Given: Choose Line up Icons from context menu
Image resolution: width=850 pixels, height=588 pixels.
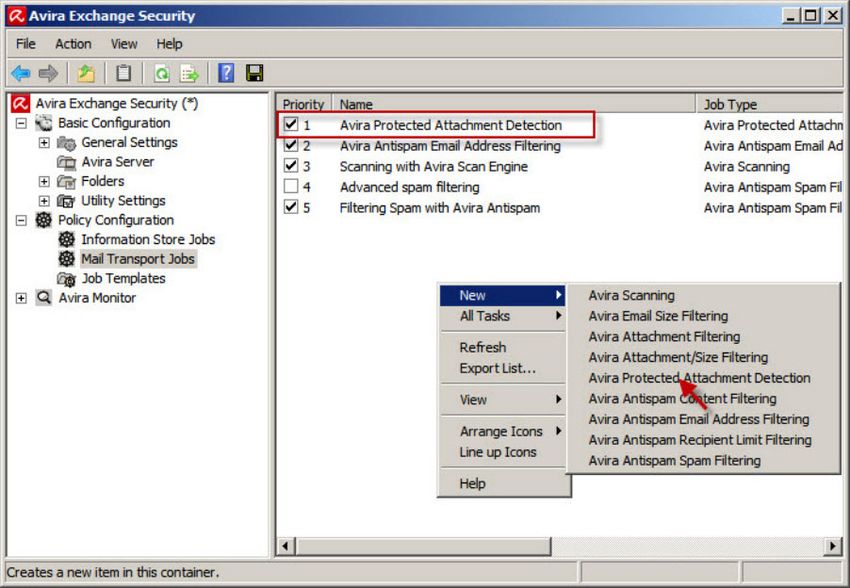Looking at the screenshot, I should 503,452.
